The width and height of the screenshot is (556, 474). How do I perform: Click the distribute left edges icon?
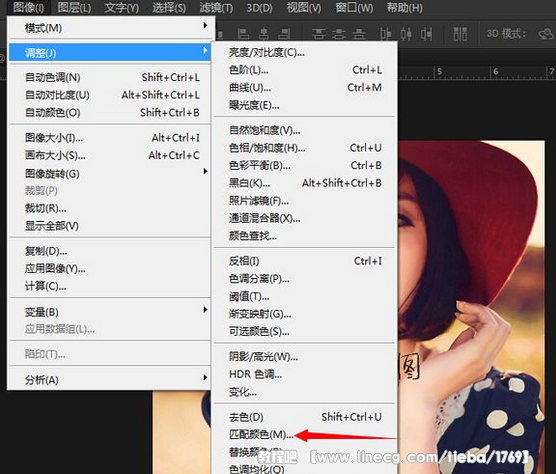pos(386,34)
